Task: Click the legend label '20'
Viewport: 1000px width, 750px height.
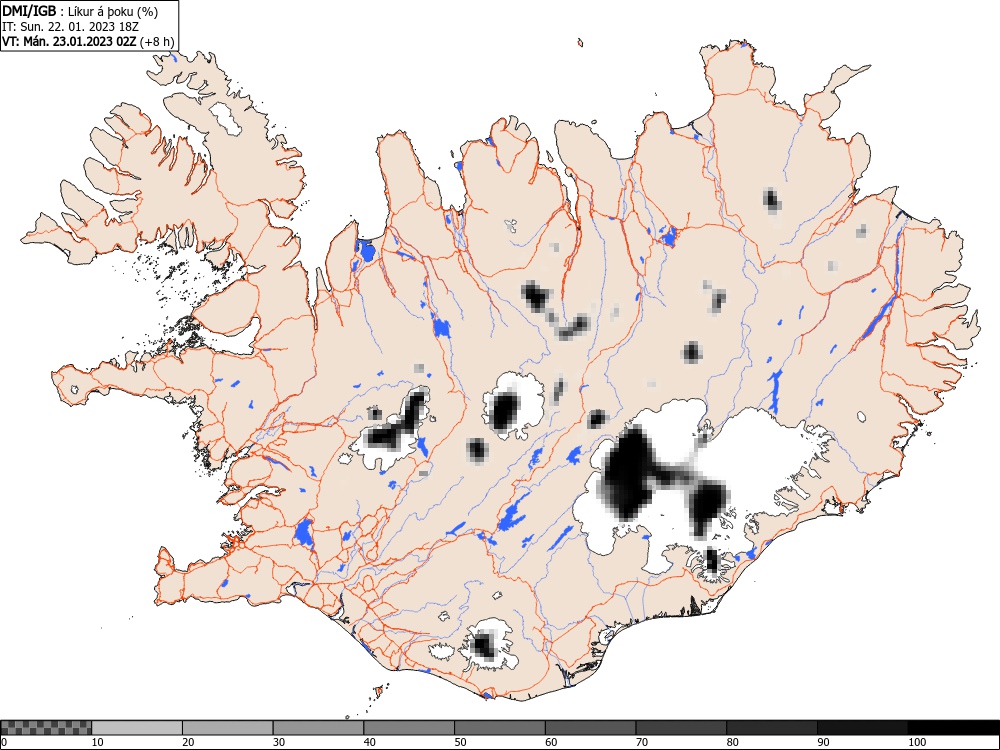Action: 188,742
